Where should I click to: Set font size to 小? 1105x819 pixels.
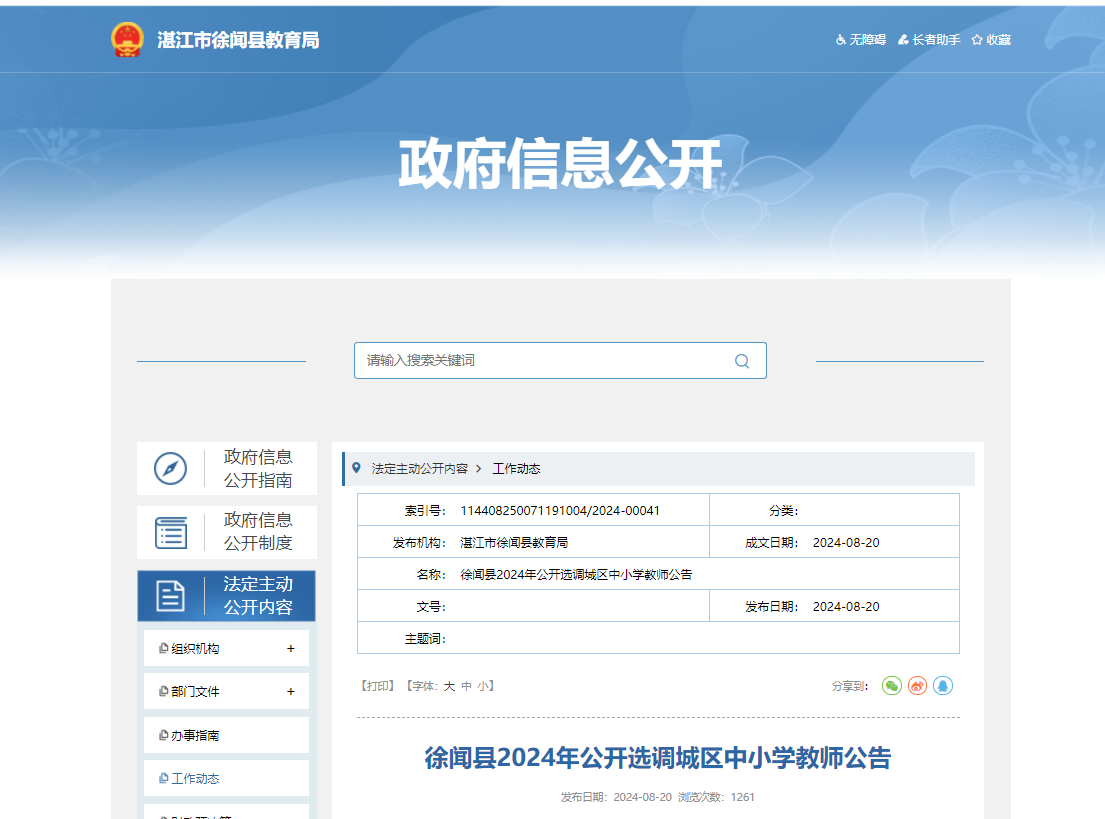(483, 686)
